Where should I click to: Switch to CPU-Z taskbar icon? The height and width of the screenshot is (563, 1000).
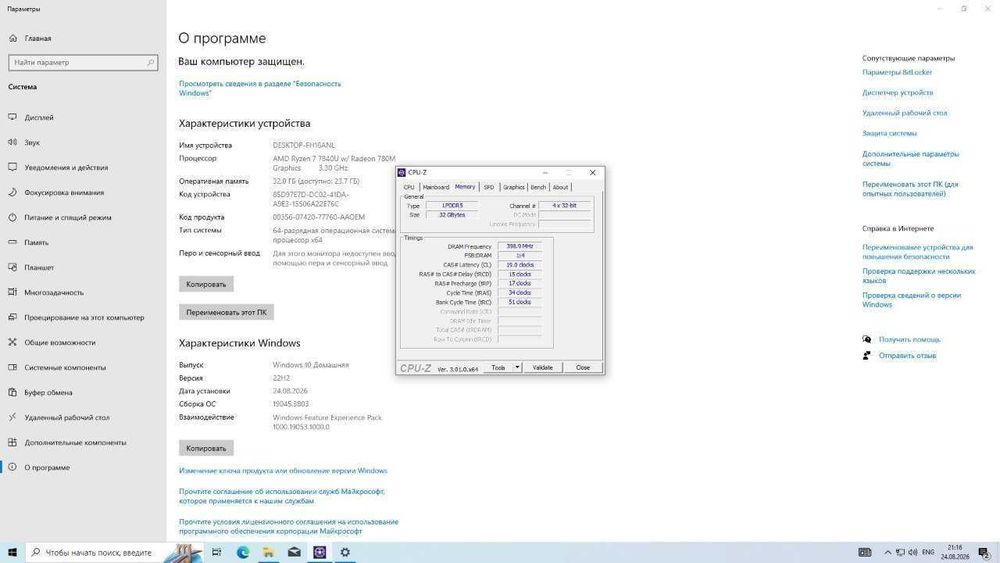(320, 552)
